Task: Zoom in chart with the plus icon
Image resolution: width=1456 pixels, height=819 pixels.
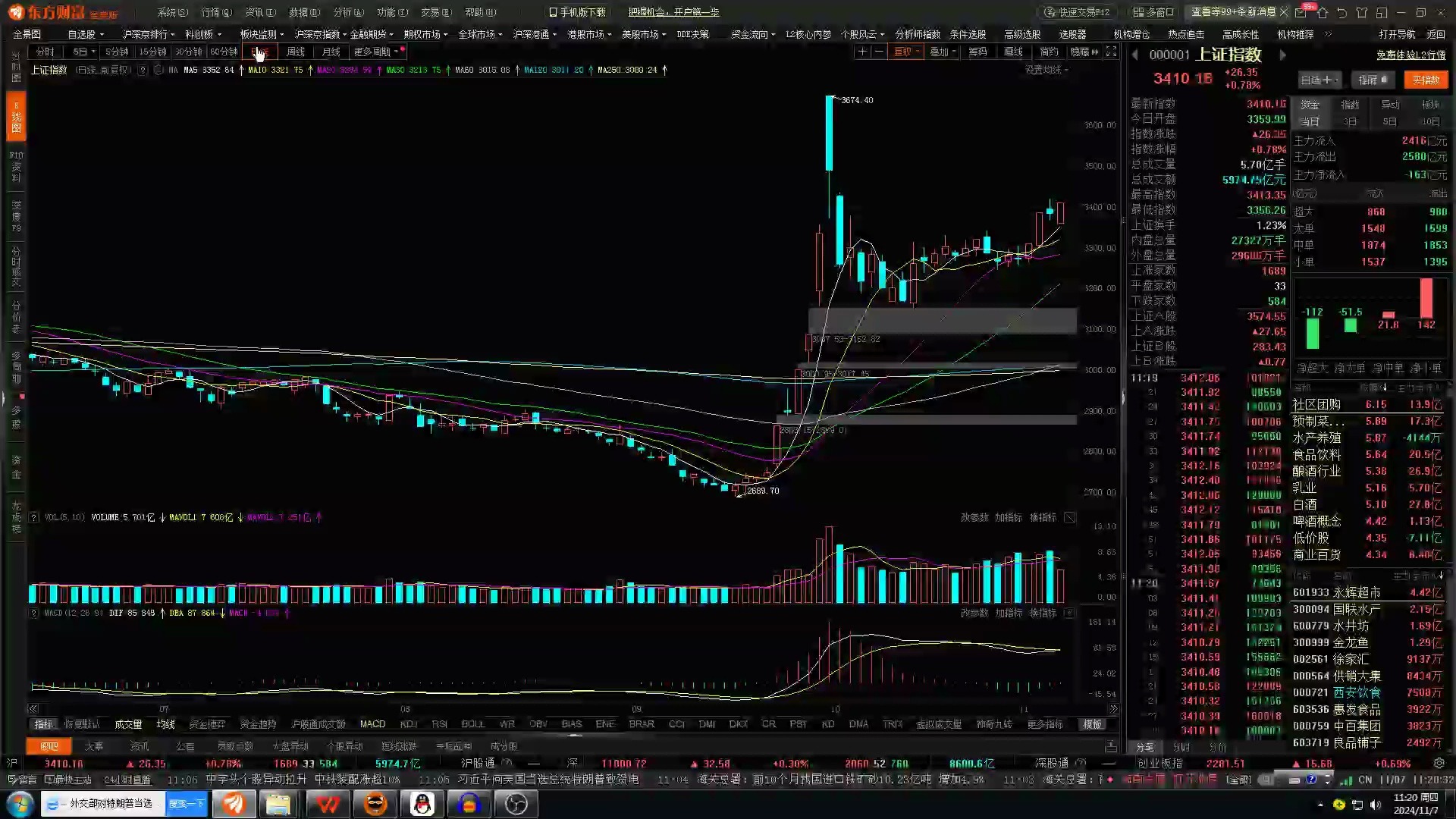Action: 862,52
